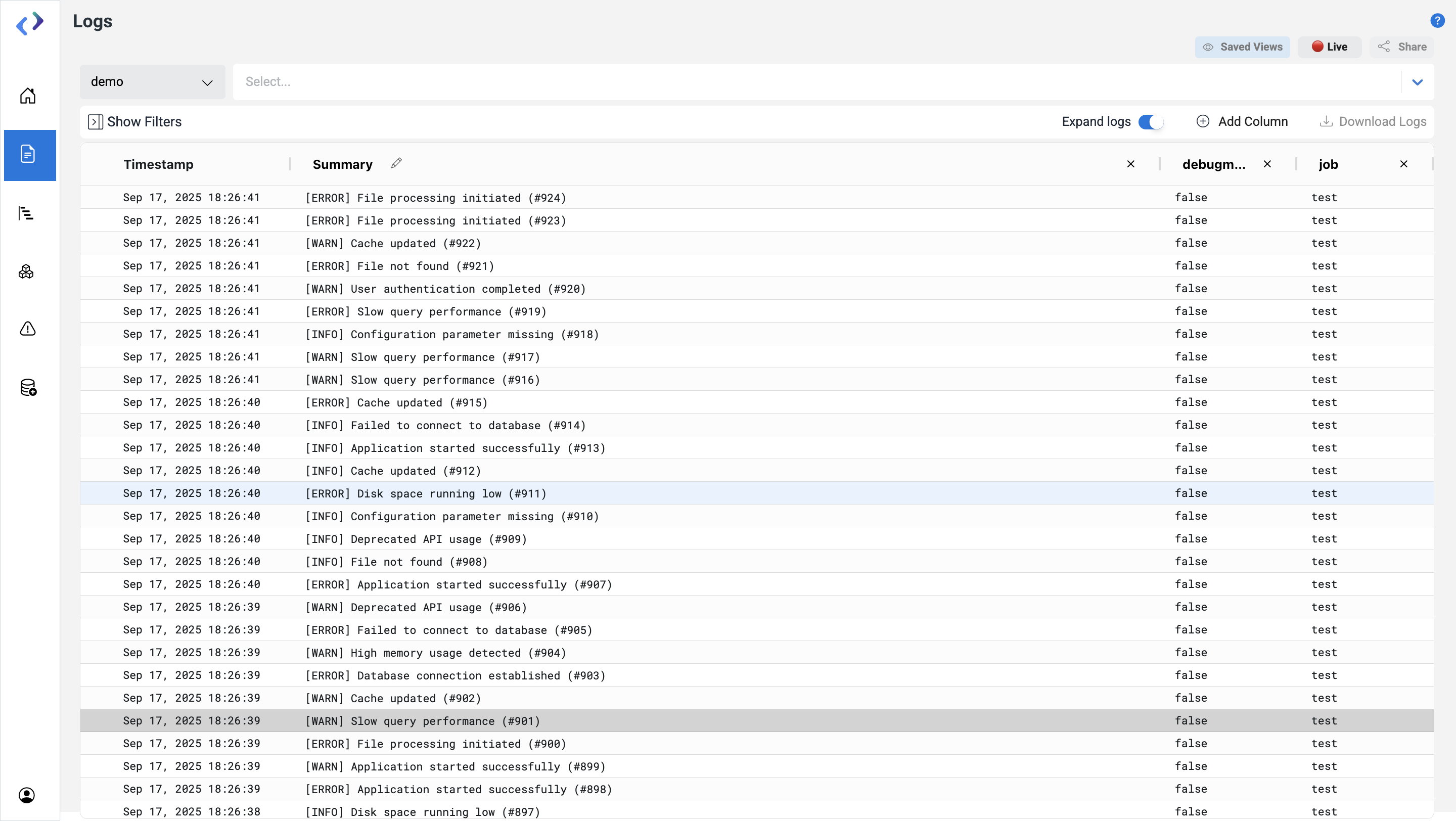
Task: Open the database ingestion icon in sidebar
Action: point(28,388)
